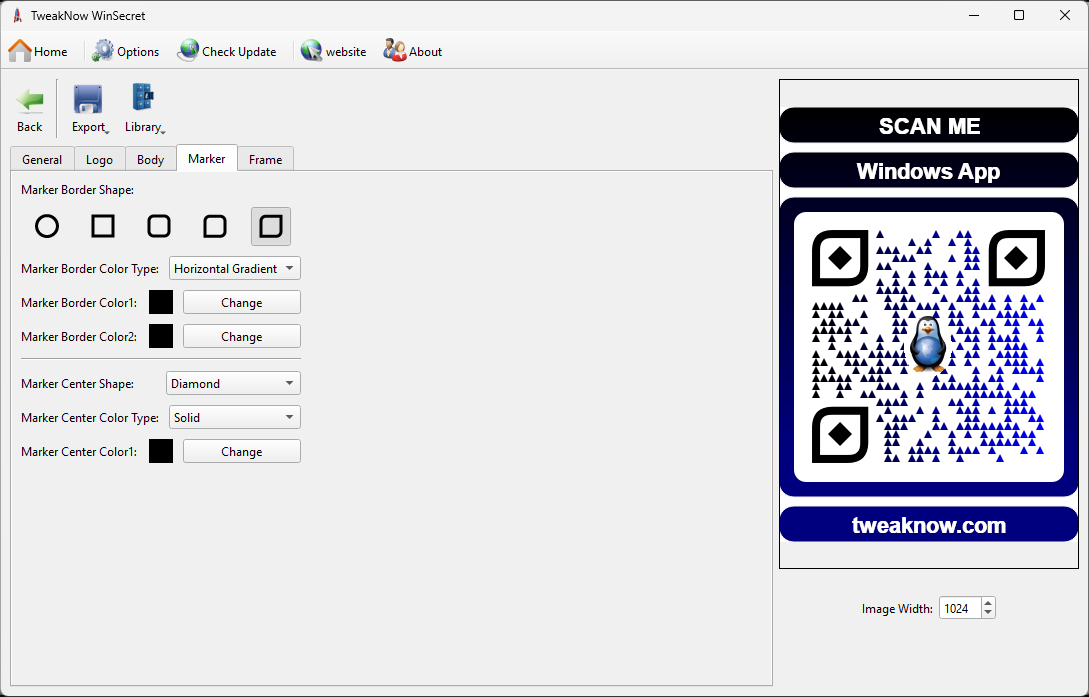Click the TweakNow WinSecret app icon in title bar
This screenshot has width=1089, height=697.
[18, 15]
